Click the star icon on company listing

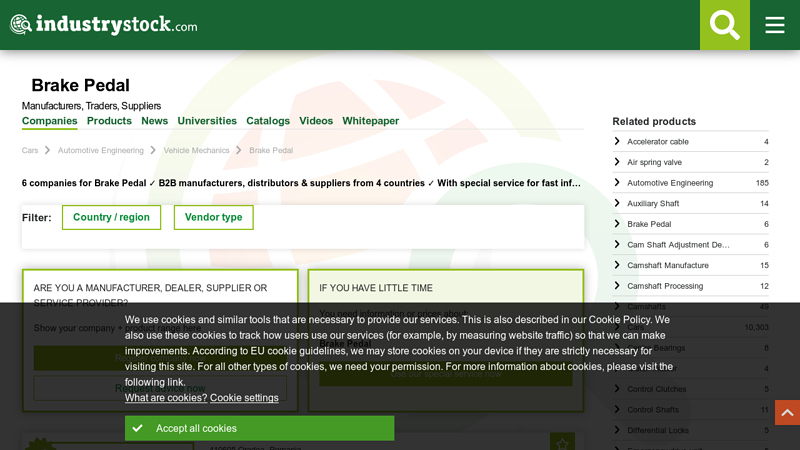pyautogui.click(x=562, y=442)
